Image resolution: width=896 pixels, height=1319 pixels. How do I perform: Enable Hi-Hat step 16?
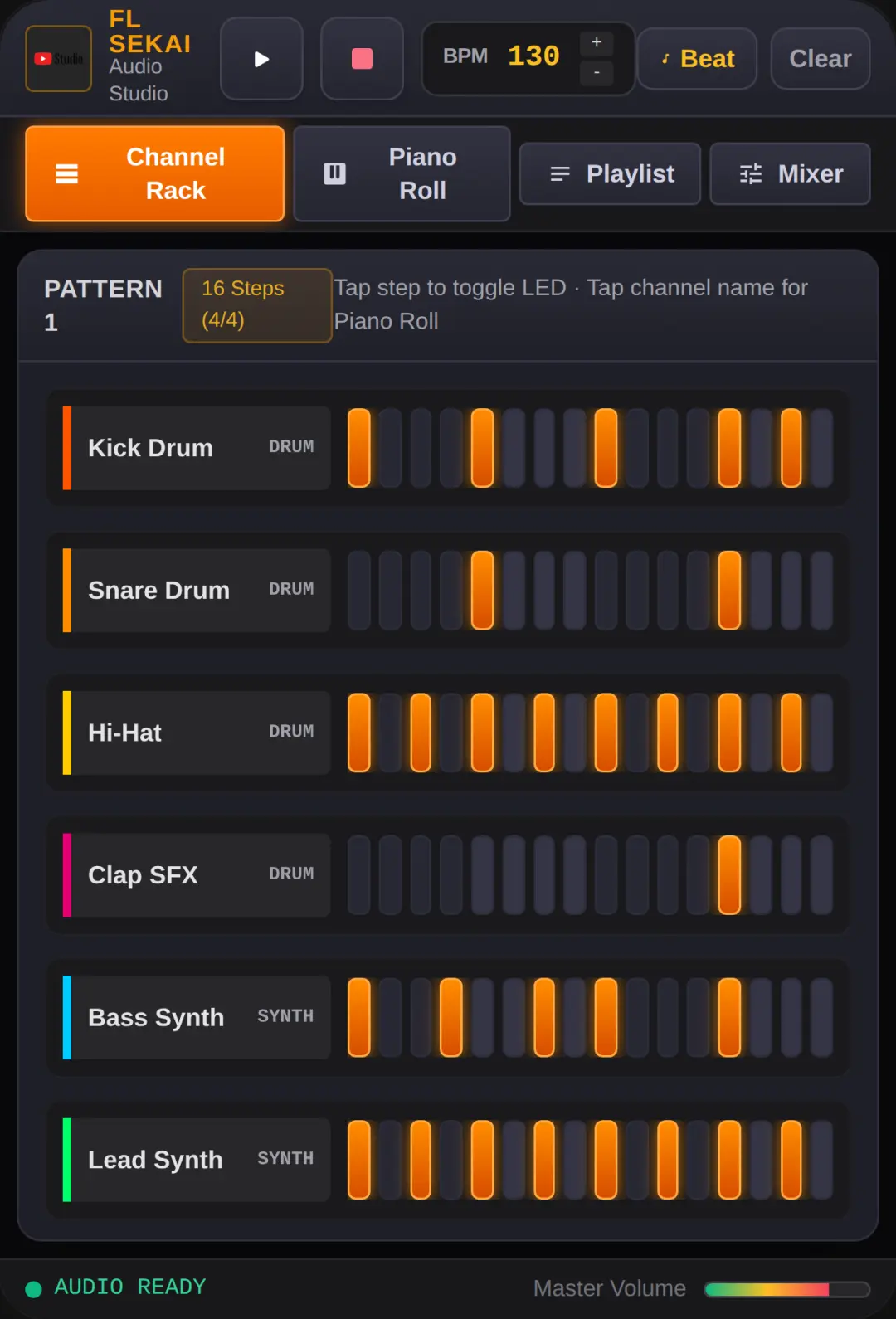821,733
